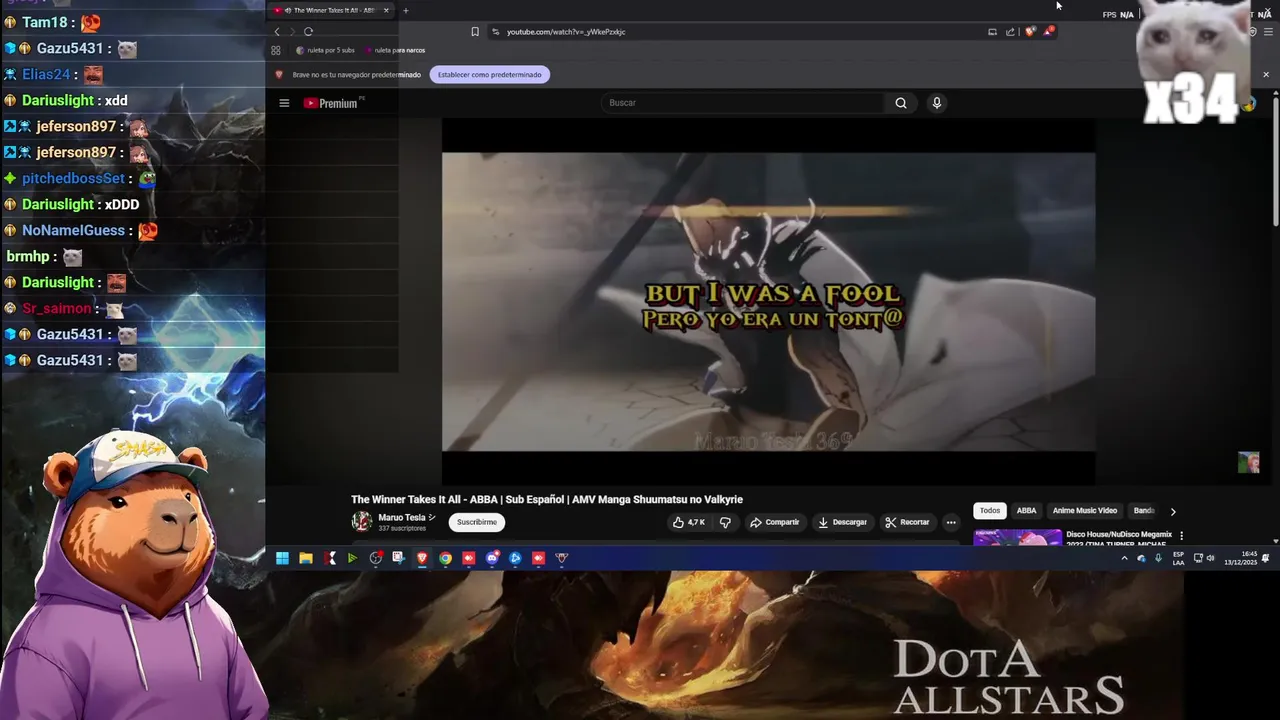Open Maruo Tesla channel avatar
The height and width of the screenshot is (720, 1280).
pyautogui.click(x=362, y=521)
